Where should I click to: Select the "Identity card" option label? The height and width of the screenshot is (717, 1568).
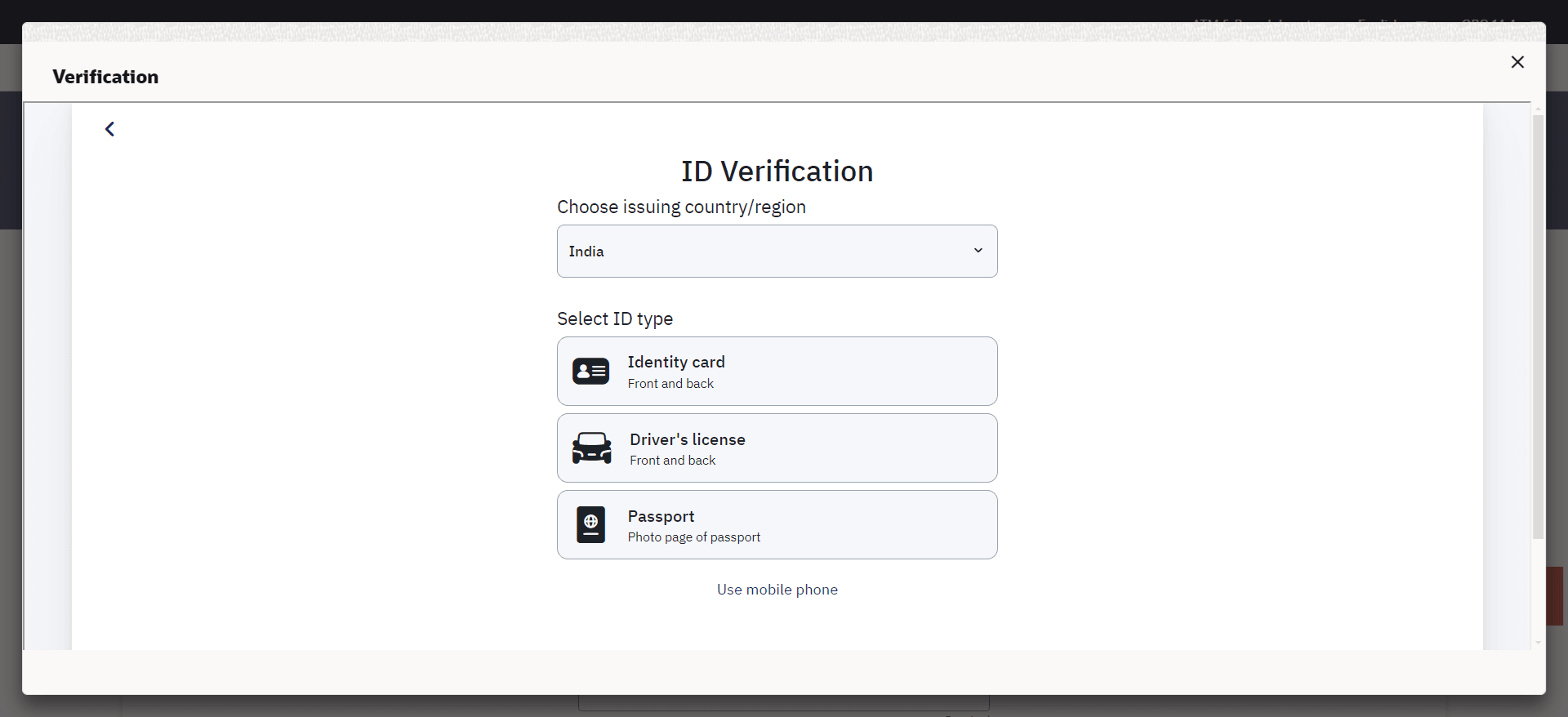point(676,362)
